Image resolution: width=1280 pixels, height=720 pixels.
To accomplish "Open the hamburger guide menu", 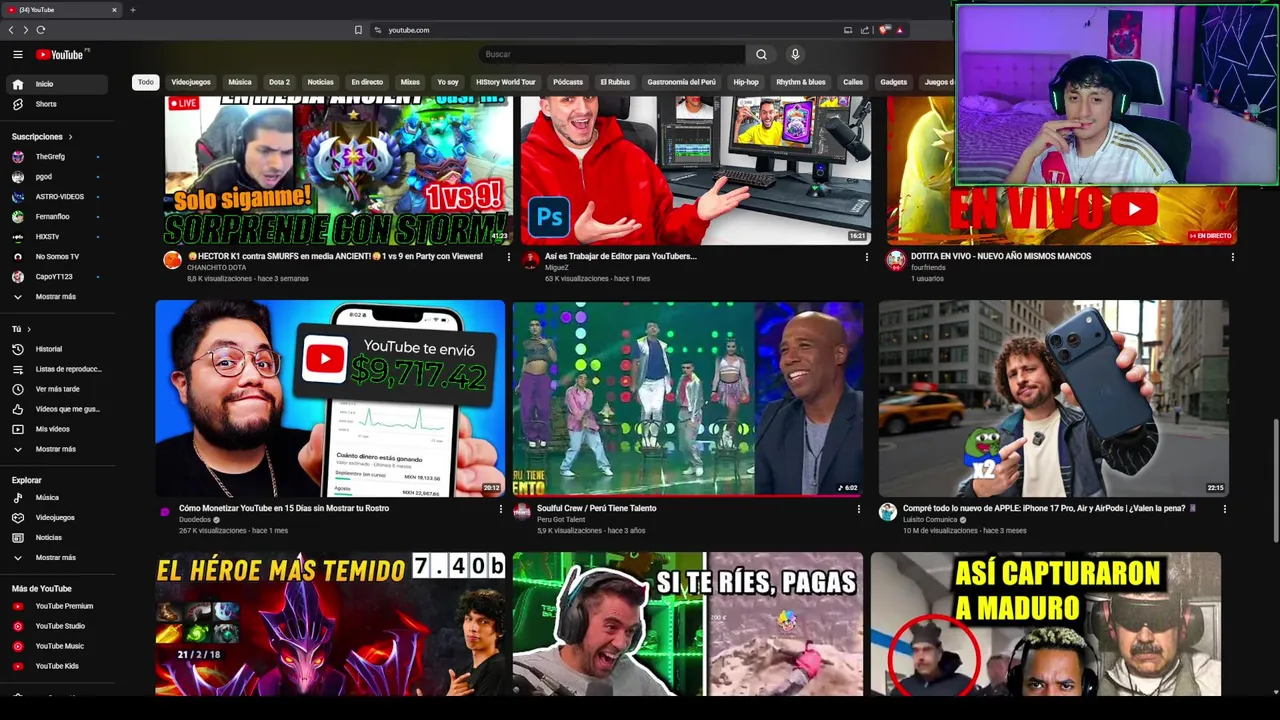I will pyautogui.click(x=18, y=54).
